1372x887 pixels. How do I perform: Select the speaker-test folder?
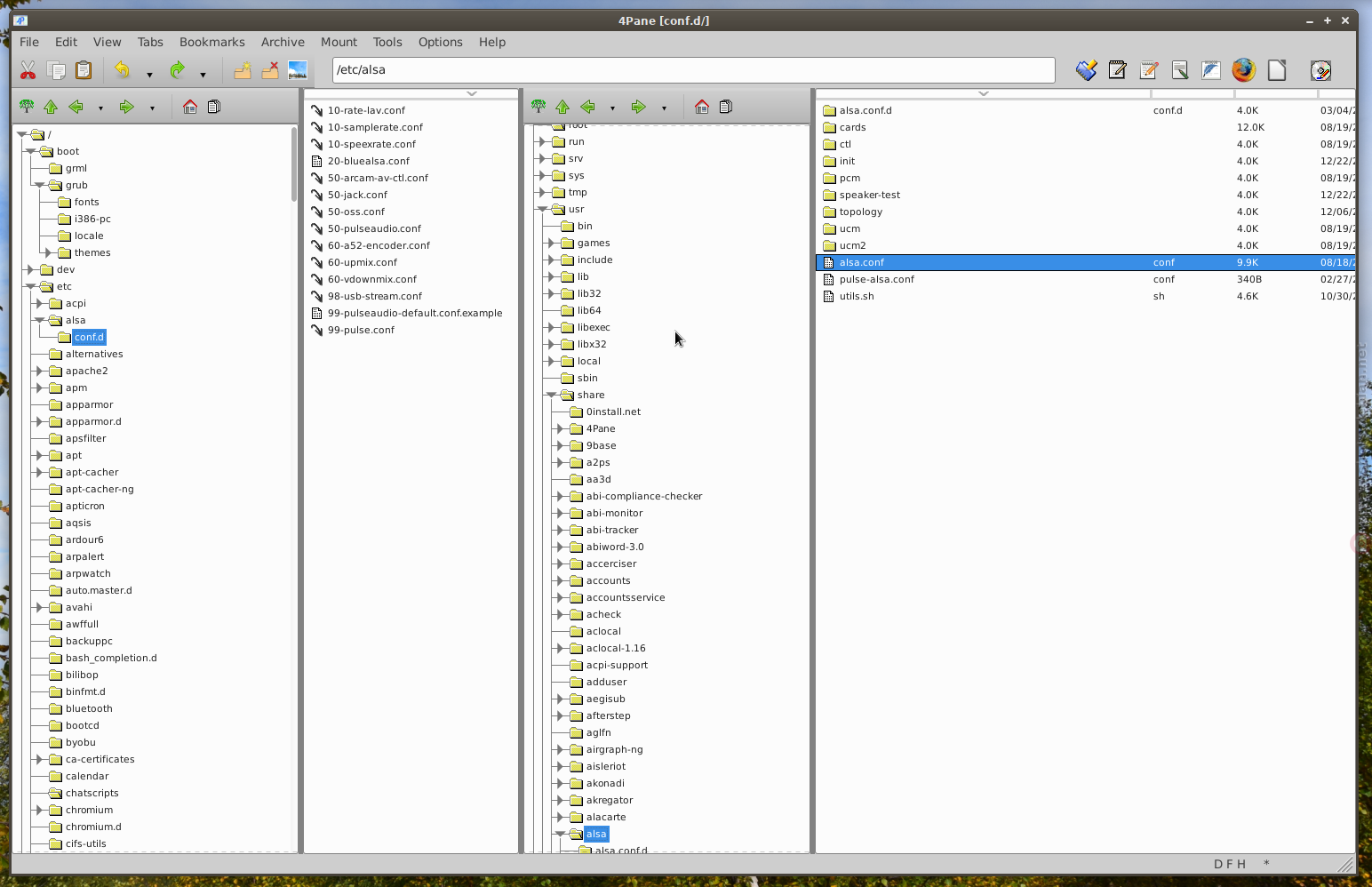click(x=869, y=195)
